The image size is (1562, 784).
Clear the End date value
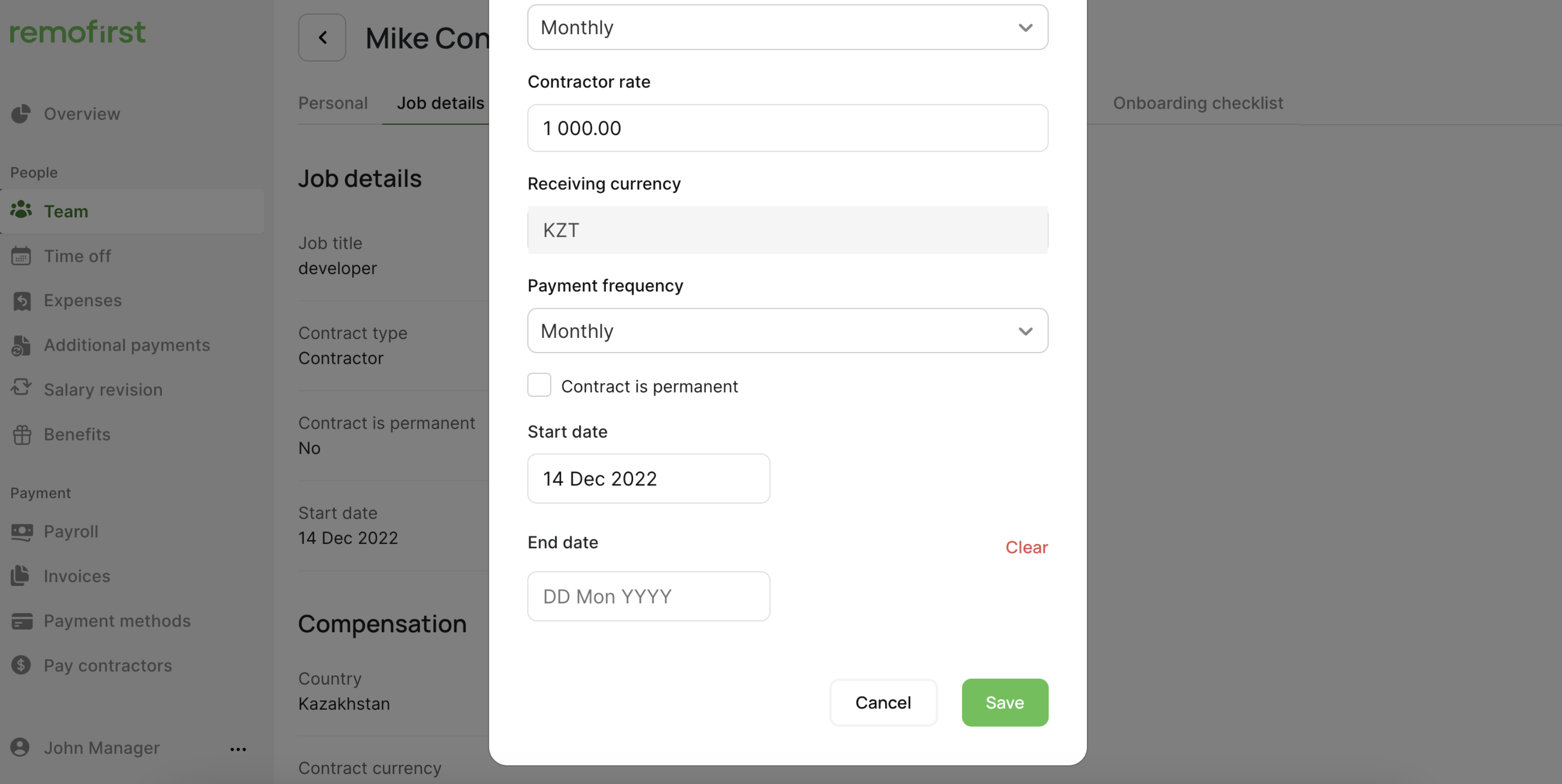tap(1026, 547)
